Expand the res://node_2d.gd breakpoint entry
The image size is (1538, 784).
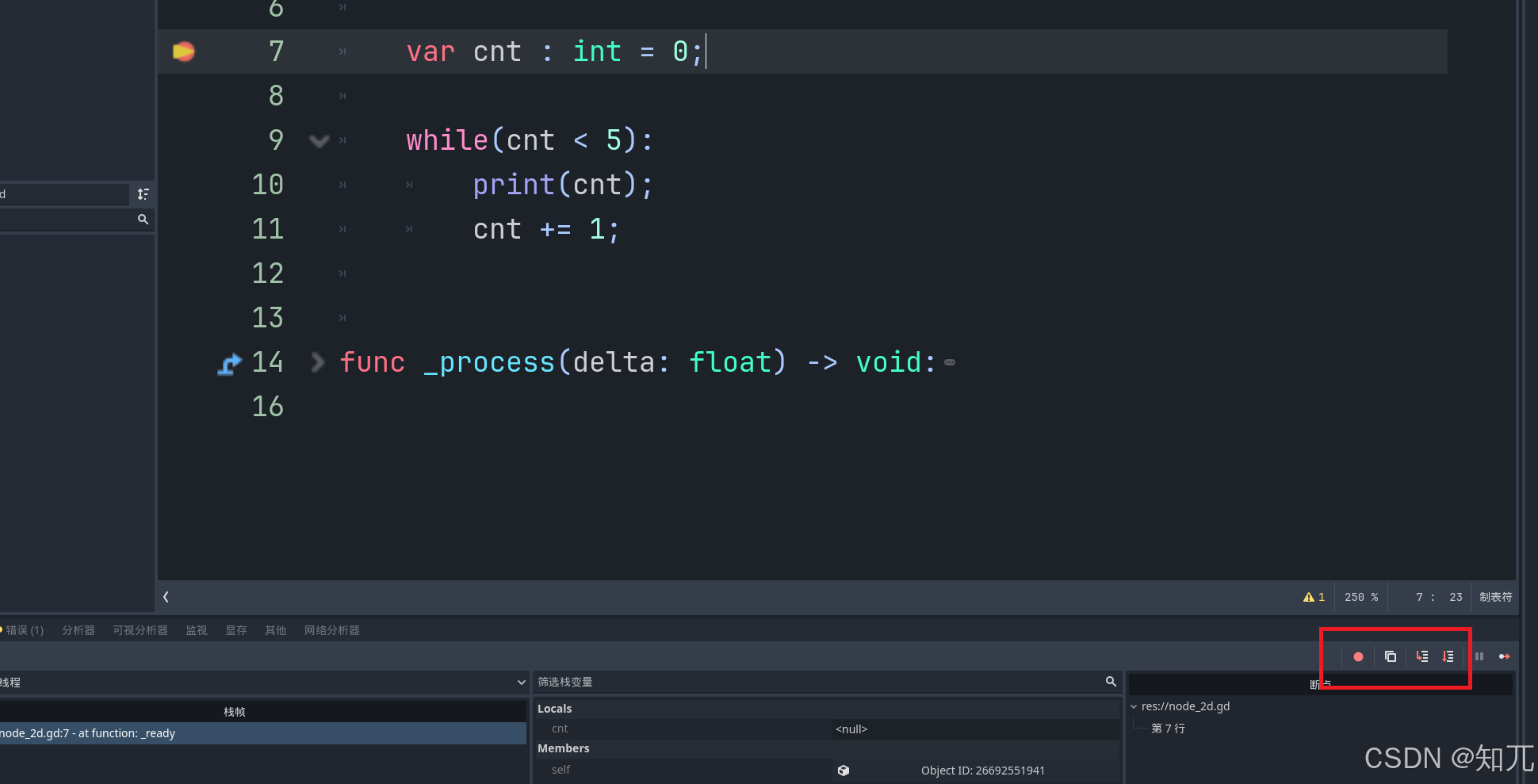(1133, 706)
